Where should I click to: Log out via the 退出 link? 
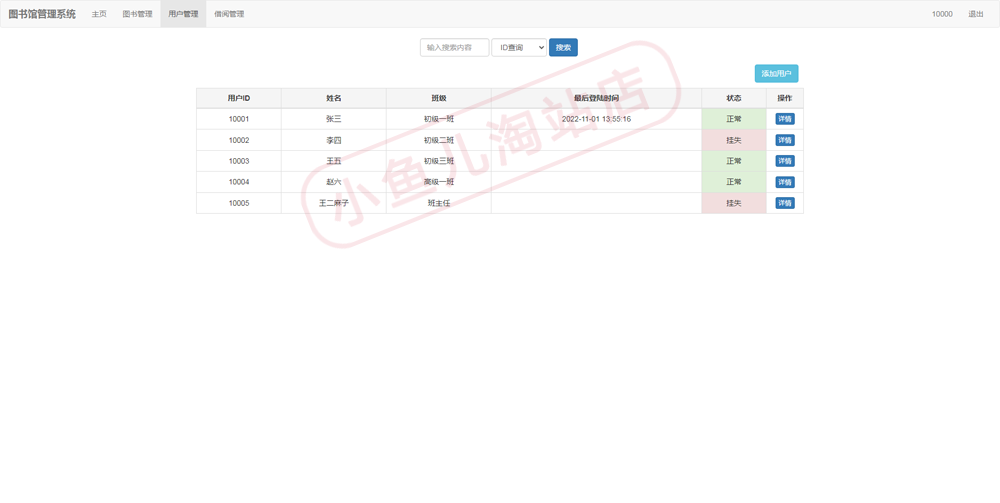[976, 14]
